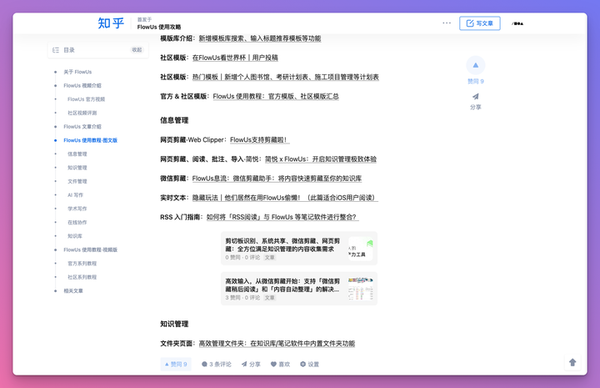Open link FlowUs支持剪藏啦！
The width and height of the screenshot is (600, 388).
pyautogui.click(x=259, y=140)
